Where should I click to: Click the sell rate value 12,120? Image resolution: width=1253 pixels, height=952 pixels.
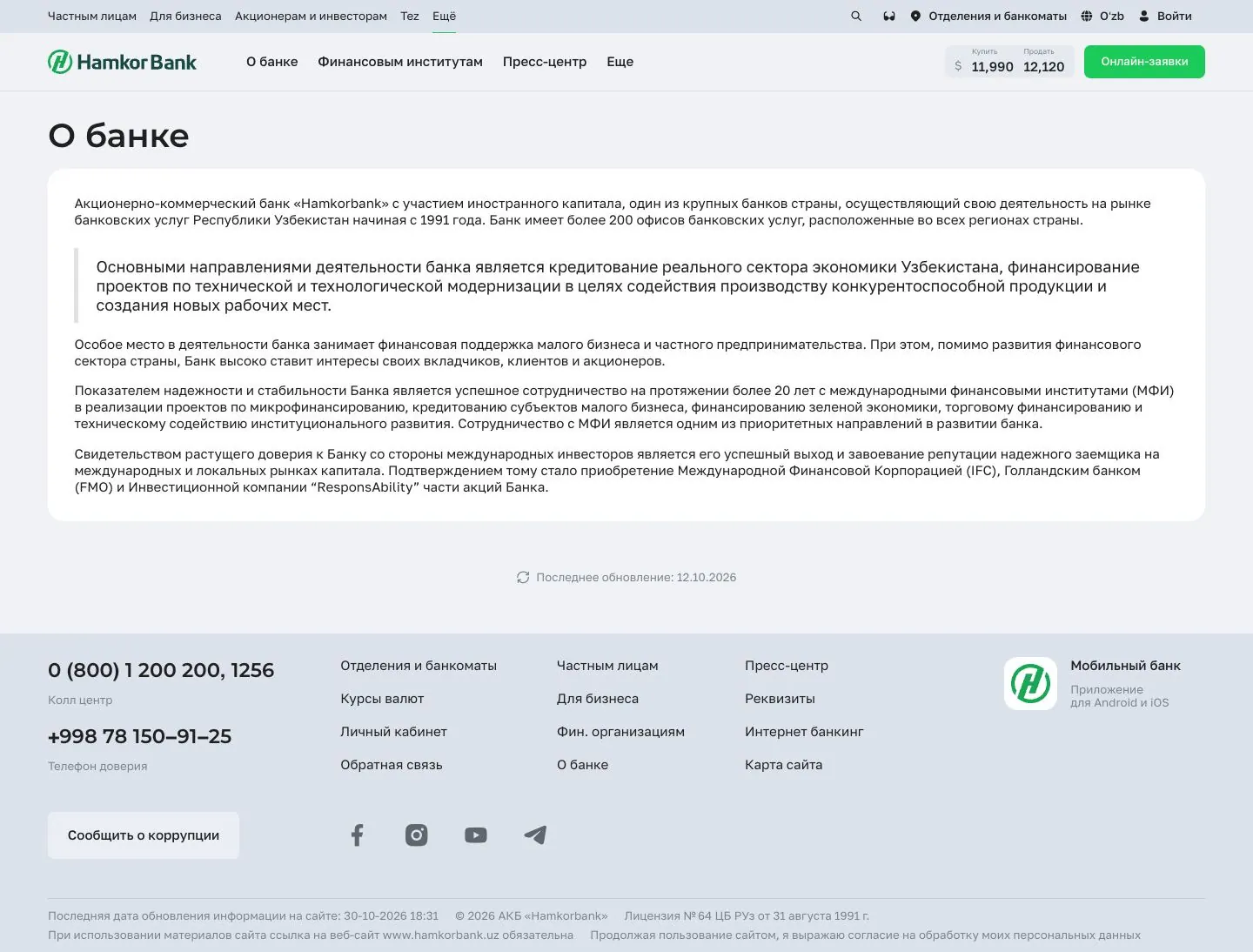pos(1044,67)
